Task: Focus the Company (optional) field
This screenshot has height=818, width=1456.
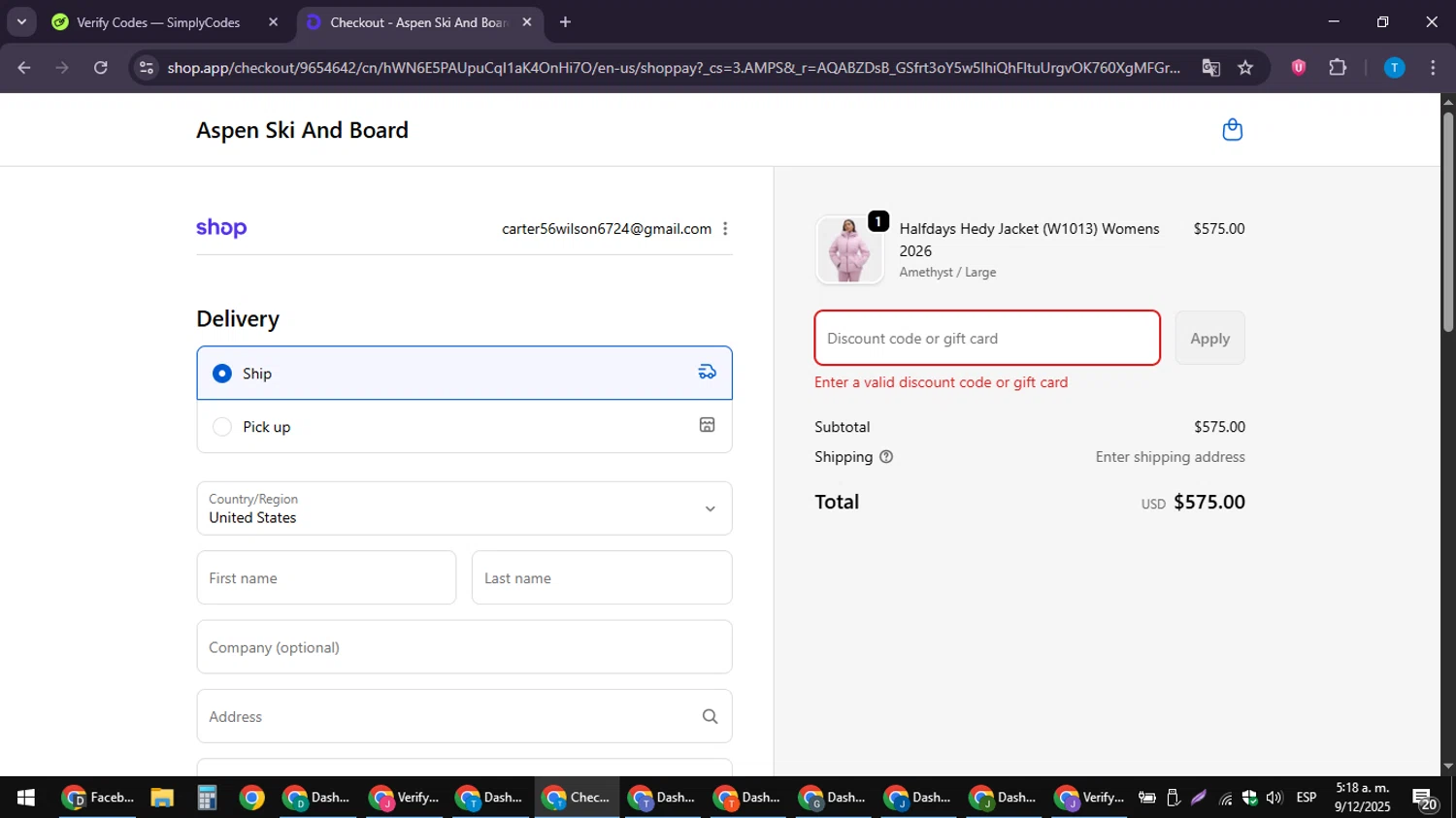Action: pos(464,647)
